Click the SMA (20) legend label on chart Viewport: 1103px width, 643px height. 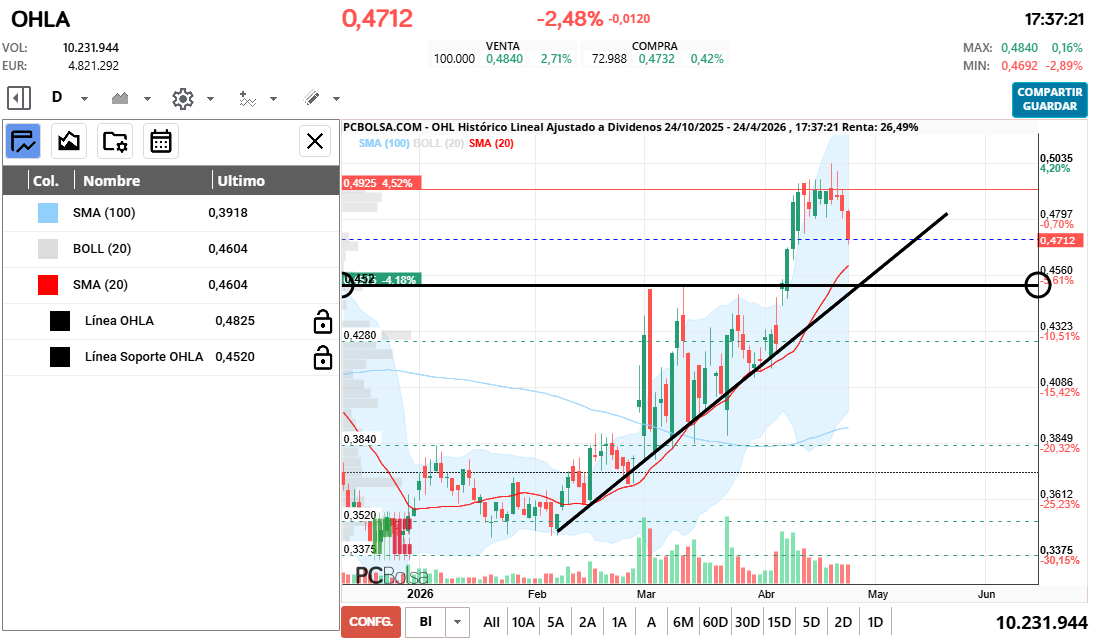[x=491, y=144]
